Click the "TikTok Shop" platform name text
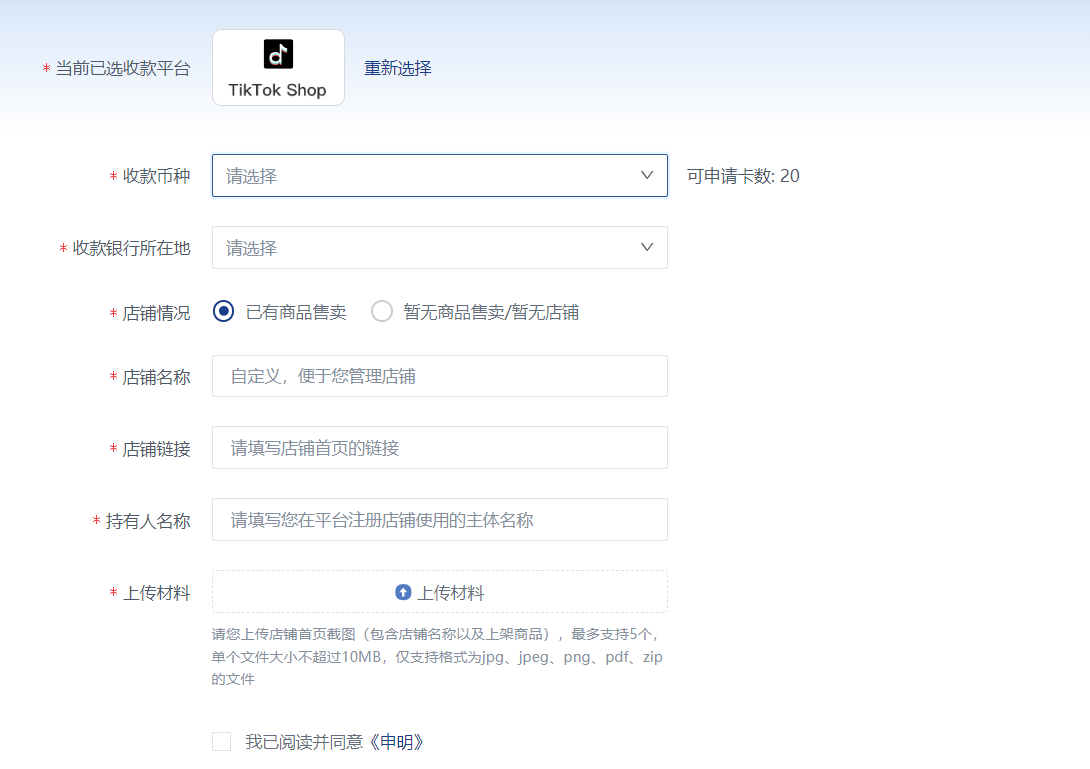 (277, 90)
